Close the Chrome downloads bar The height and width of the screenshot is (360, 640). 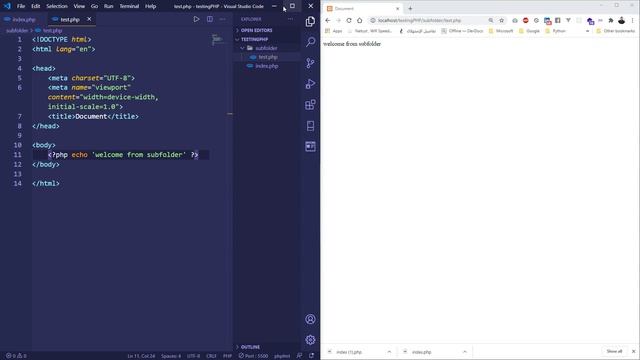[633, 351]
